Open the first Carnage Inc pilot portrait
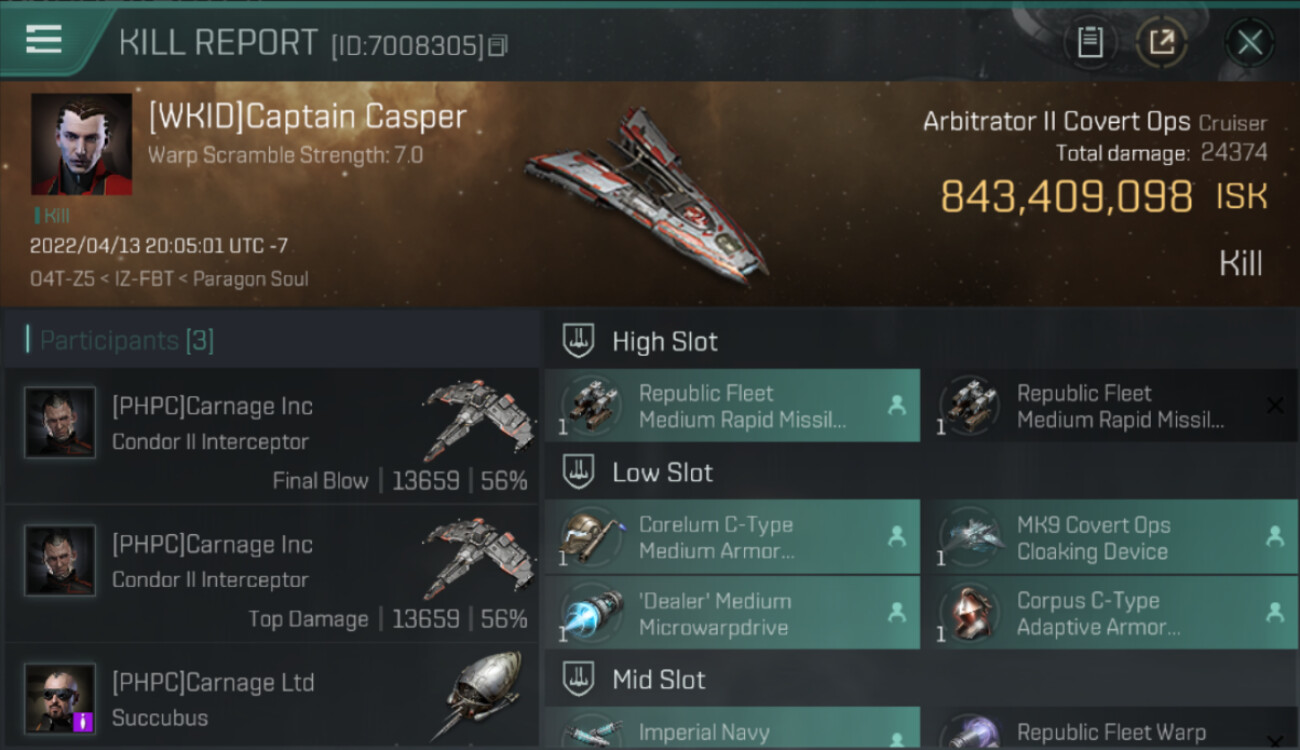 tap(60, 422)
